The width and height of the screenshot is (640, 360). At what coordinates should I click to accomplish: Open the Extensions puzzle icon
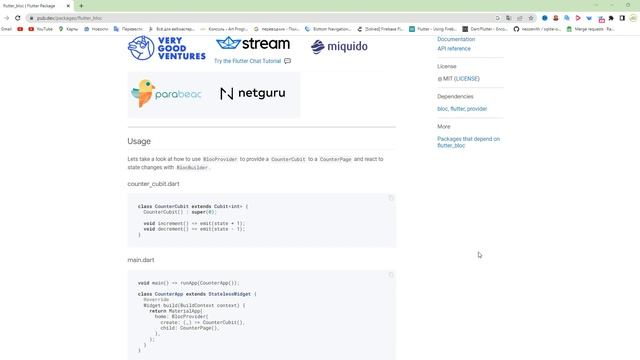pos(611,18)
